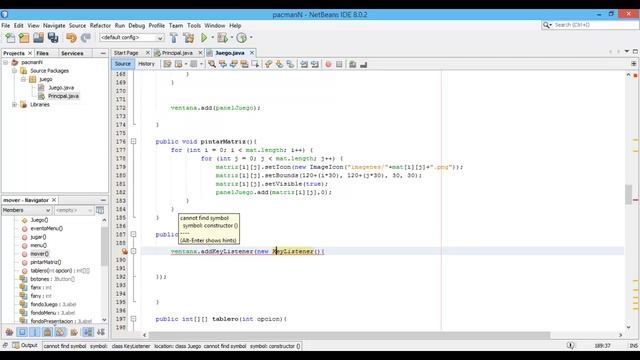This screenshot has height=360, width=640.
Task: Click the Shift Line Left icon
Action: [304, 64]
